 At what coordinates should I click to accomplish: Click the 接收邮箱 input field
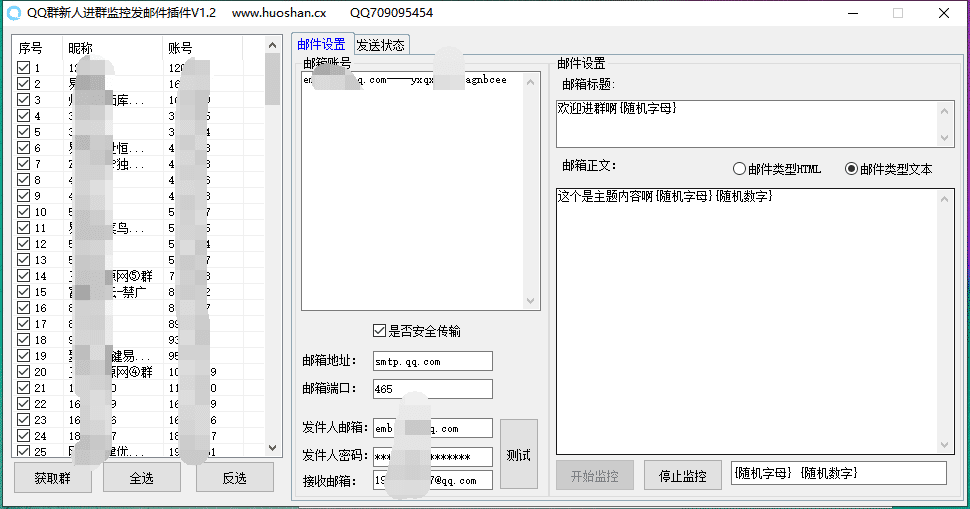click(432, 480)
